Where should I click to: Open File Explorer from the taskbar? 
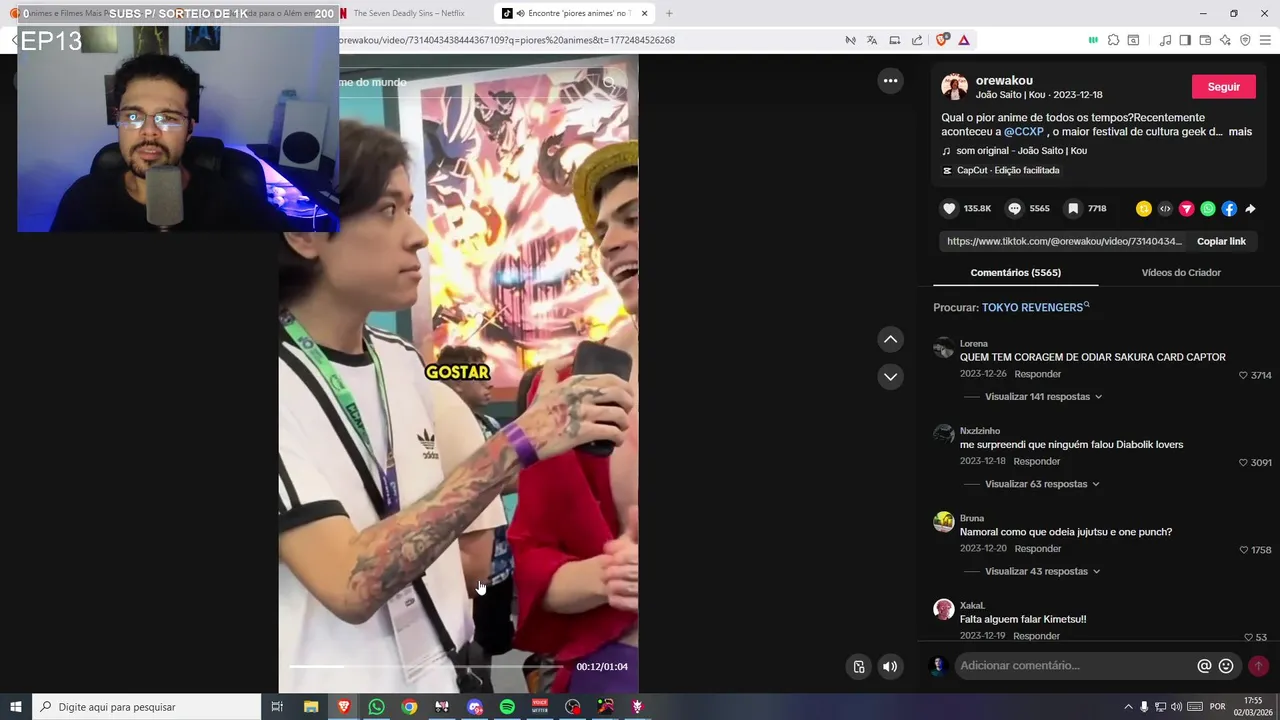coord(311,707)
